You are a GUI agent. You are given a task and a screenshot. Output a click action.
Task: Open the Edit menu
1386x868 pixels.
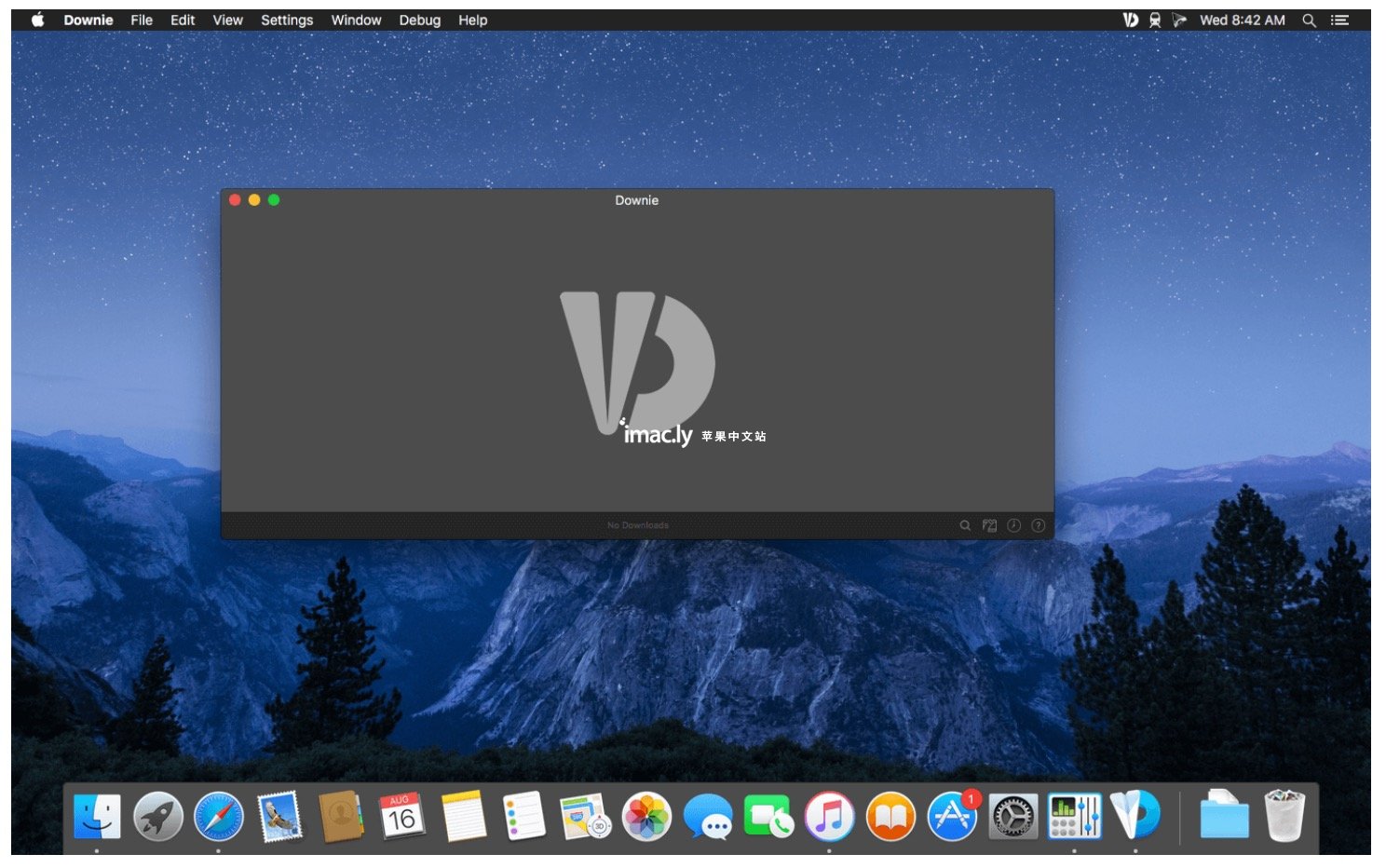point(183,20)
